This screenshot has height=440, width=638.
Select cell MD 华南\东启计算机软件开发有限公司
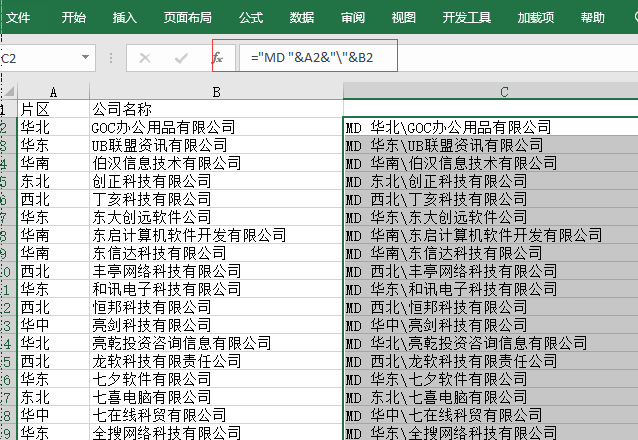pyautogui.click(x=491, y=235)
